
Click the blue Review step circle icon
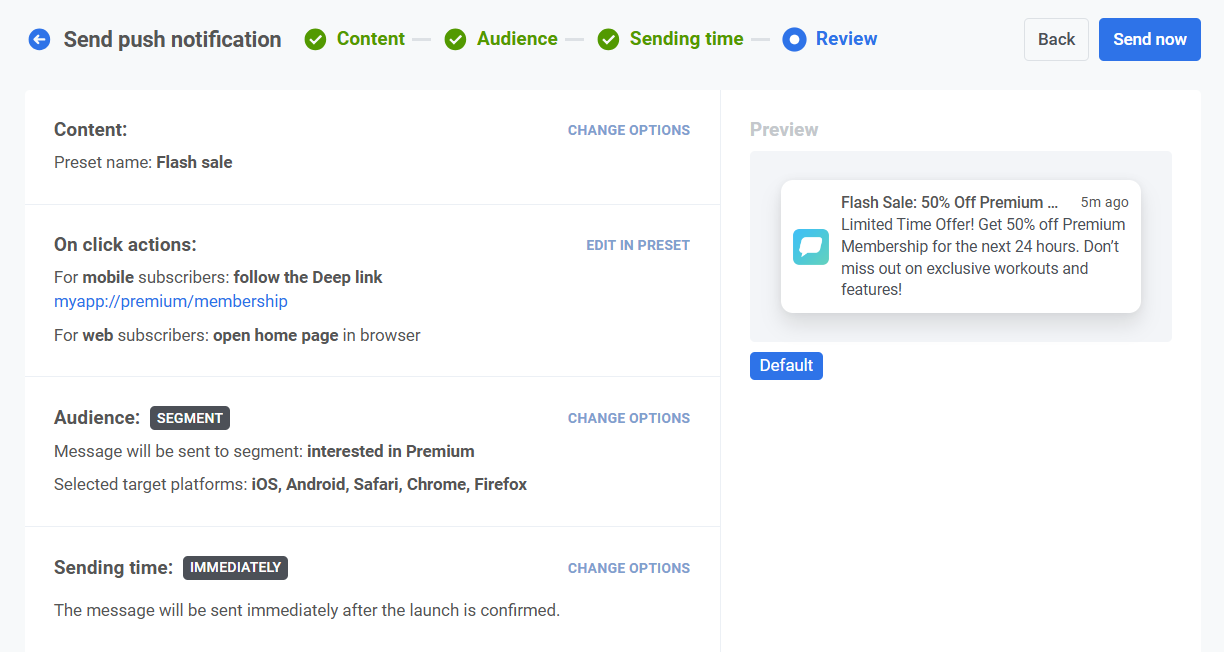[794, 40]
